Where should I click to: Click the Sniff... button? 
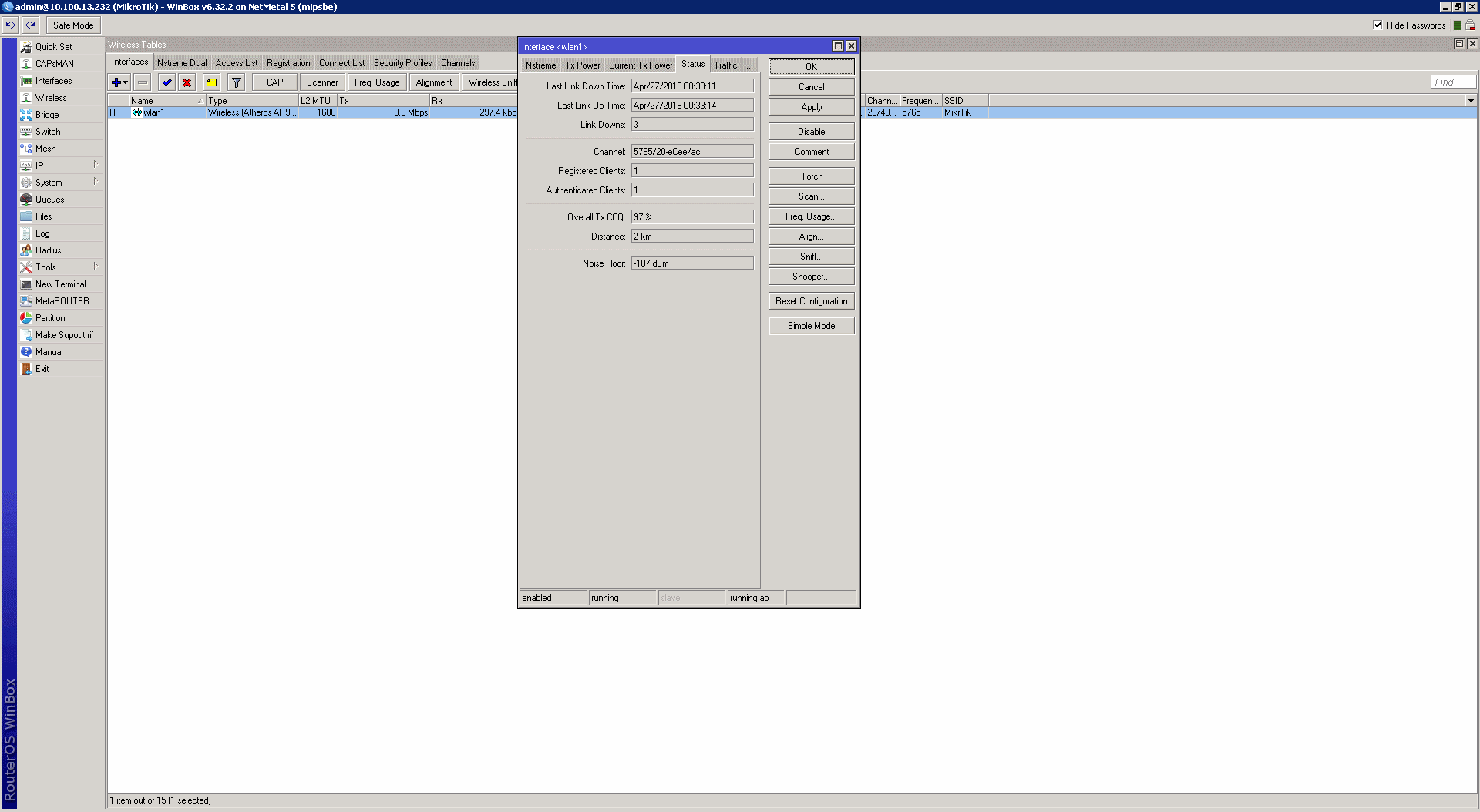pyautogui.click(x=811, y=257)
